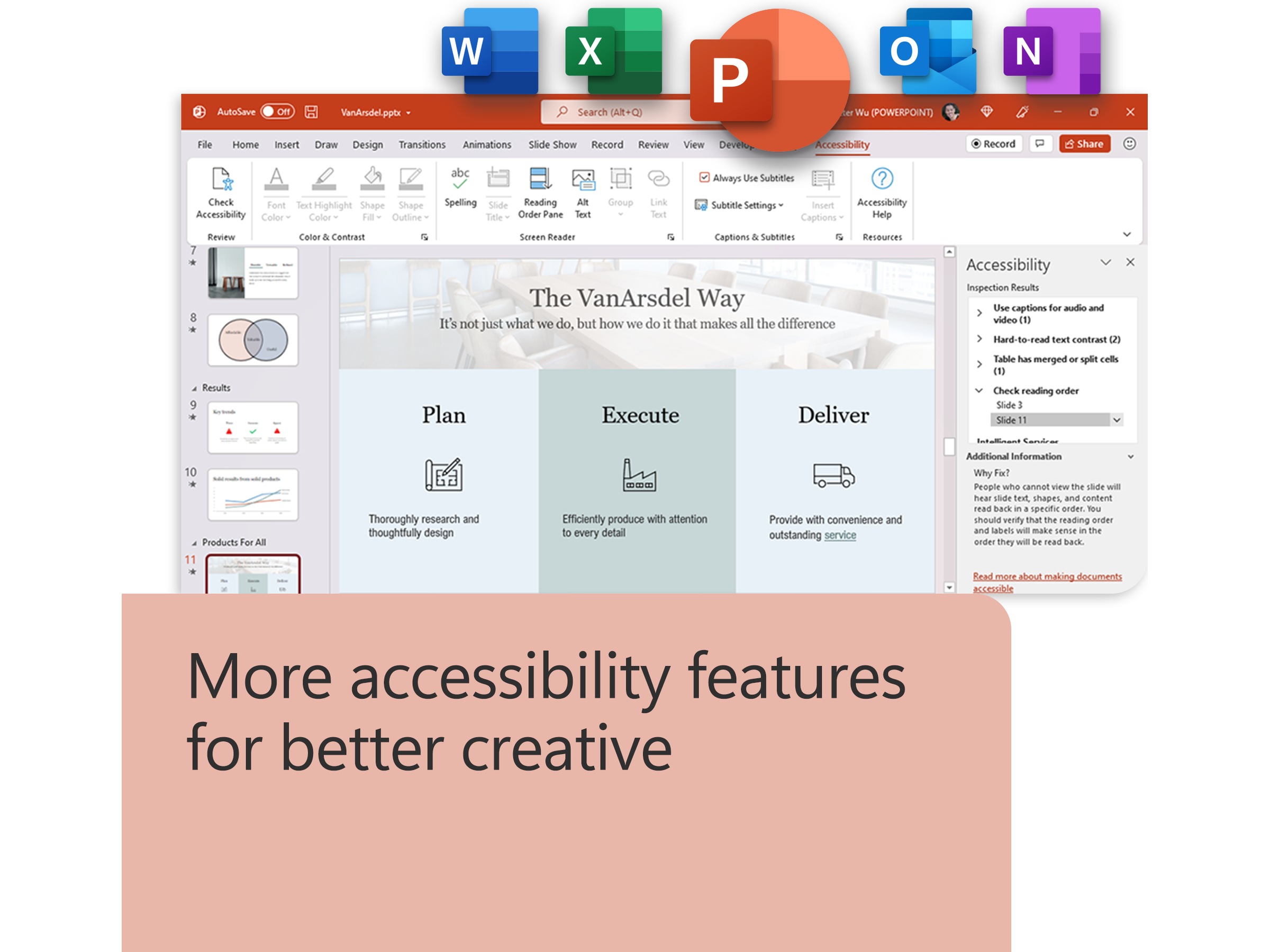Click the Shape Fill icon
1270x952 pixels.
(371, 181)
